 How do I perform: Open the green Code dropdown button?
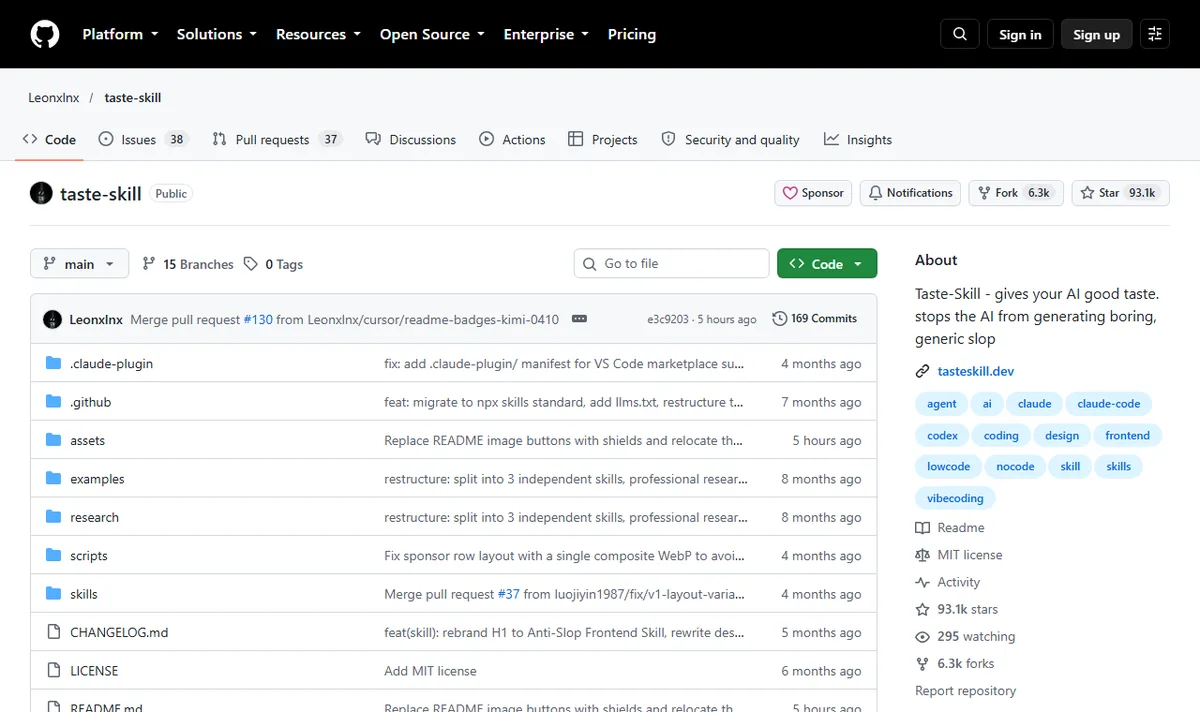[x=827, y=264]
